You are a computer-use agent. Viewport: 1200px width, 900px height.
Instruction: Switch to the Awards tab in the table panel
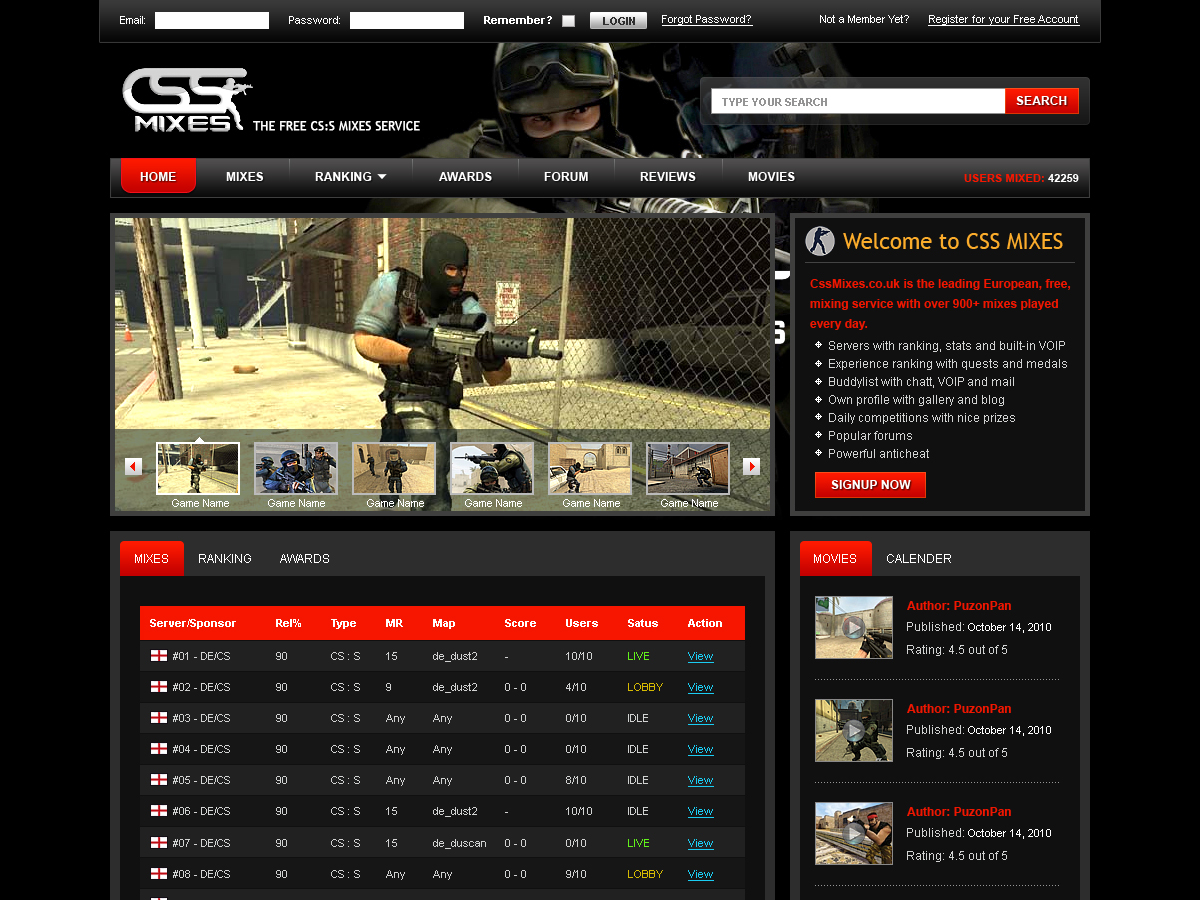click(305, 558)
